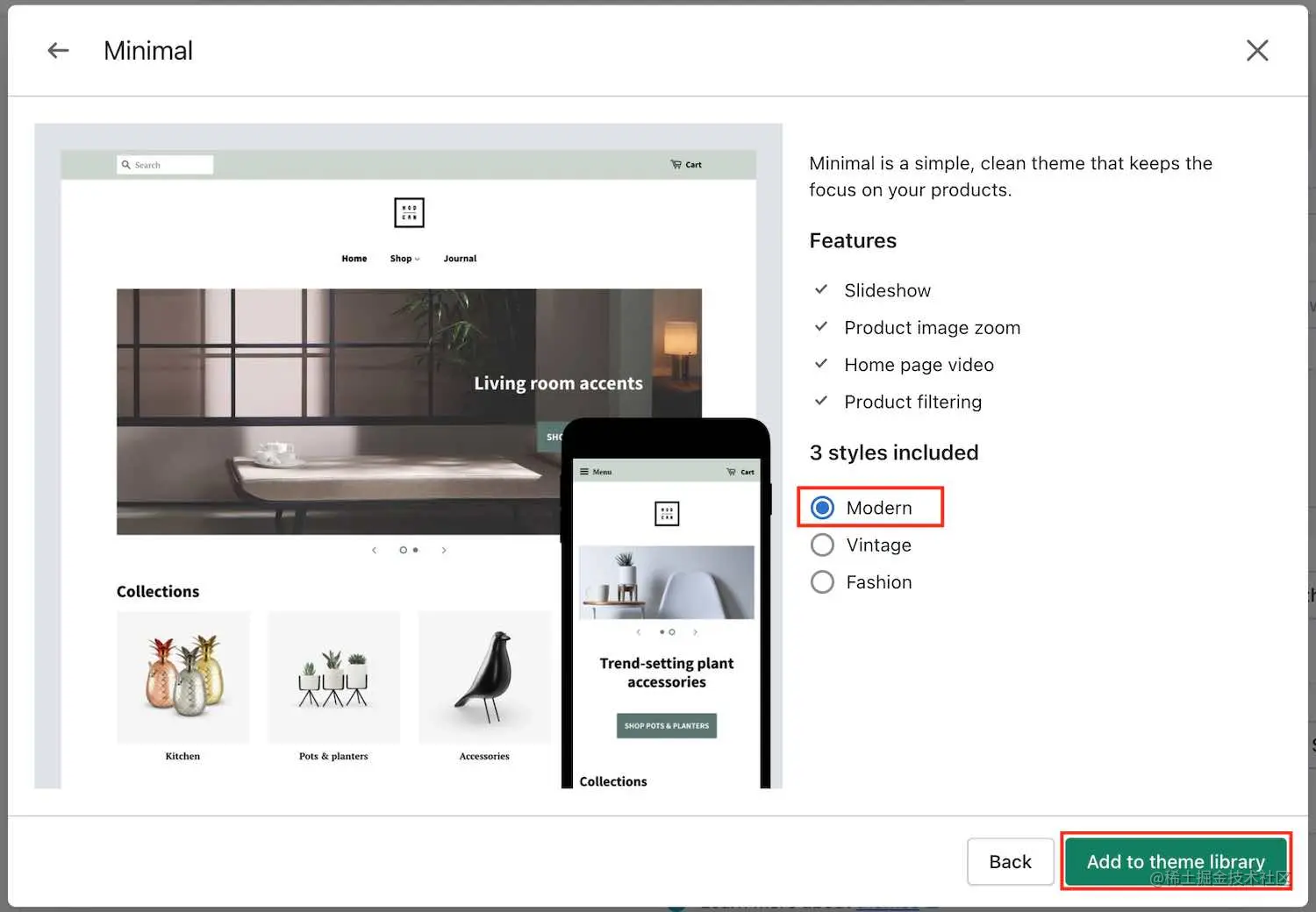Click the Pots & planters collection thumbnail
1316x912 pixels.
(333, 677)
